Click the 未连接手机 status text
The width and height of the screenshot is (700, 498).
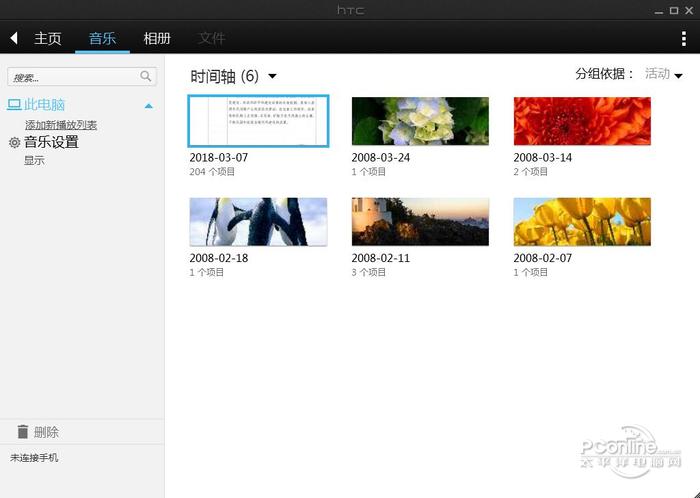[x=34, y=458]
